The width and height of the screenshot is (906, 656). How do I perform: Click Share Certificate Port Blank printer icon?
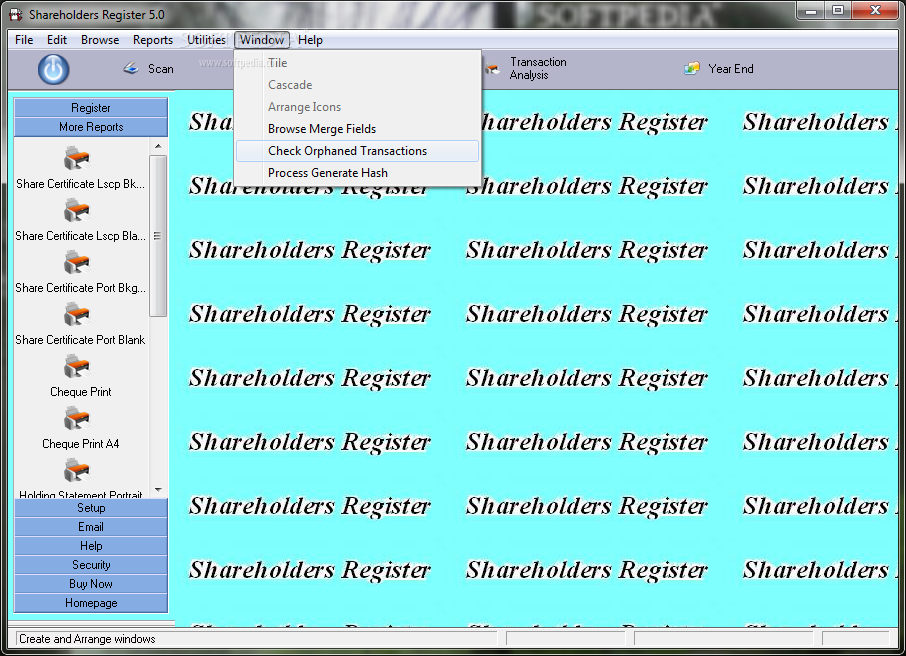(77, 314)
